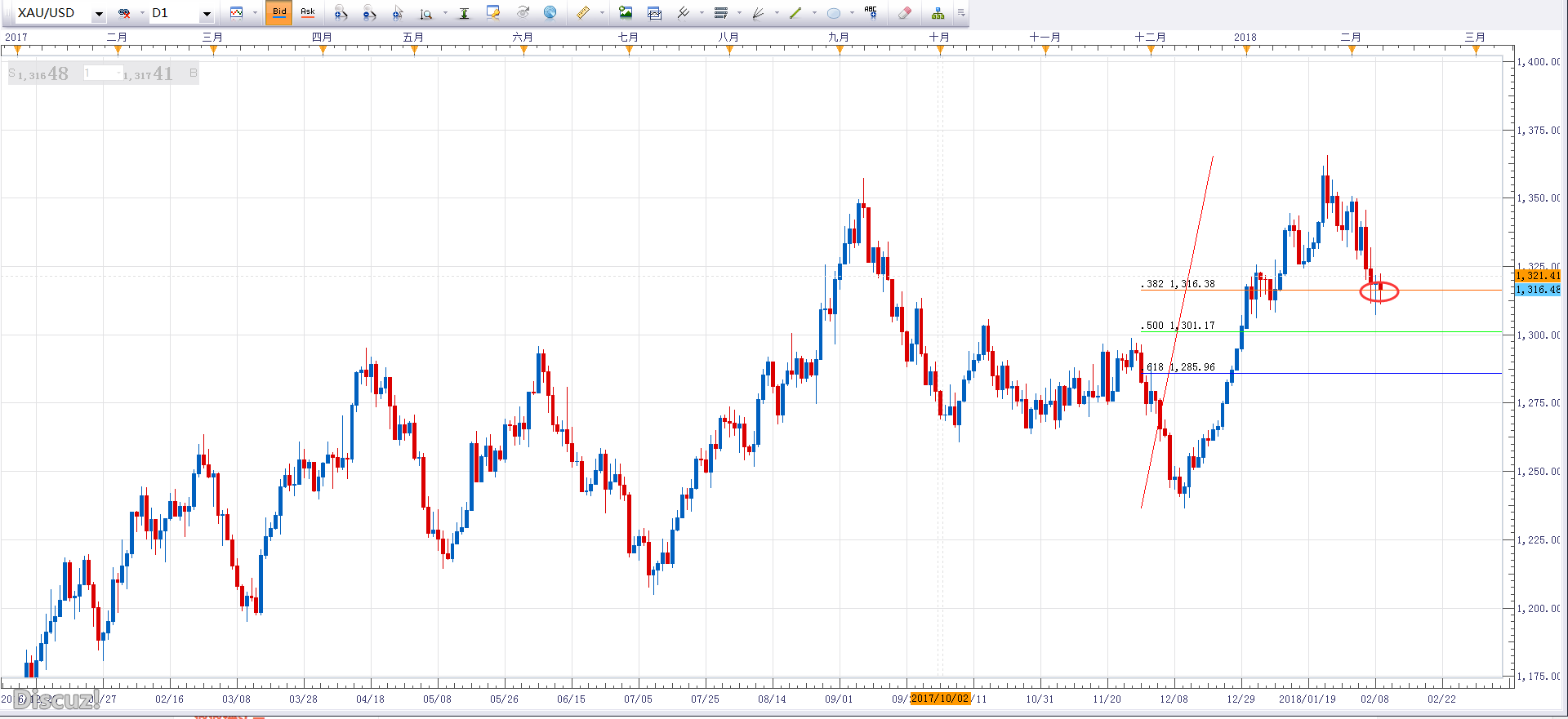Click the blue globe icon

(550, 12)
